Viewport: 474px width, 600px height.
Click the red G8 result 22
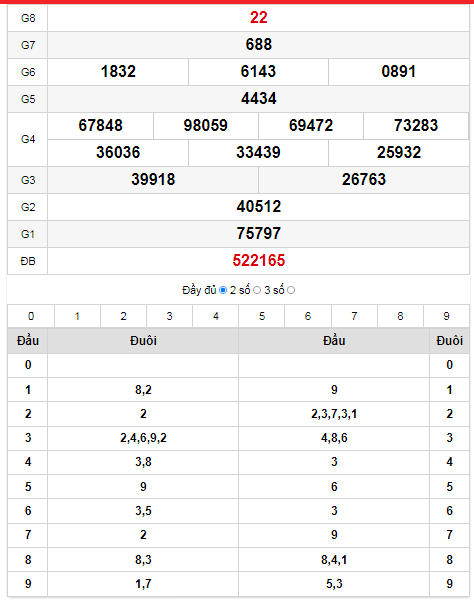pyautogui.click(x=259, y=18)
